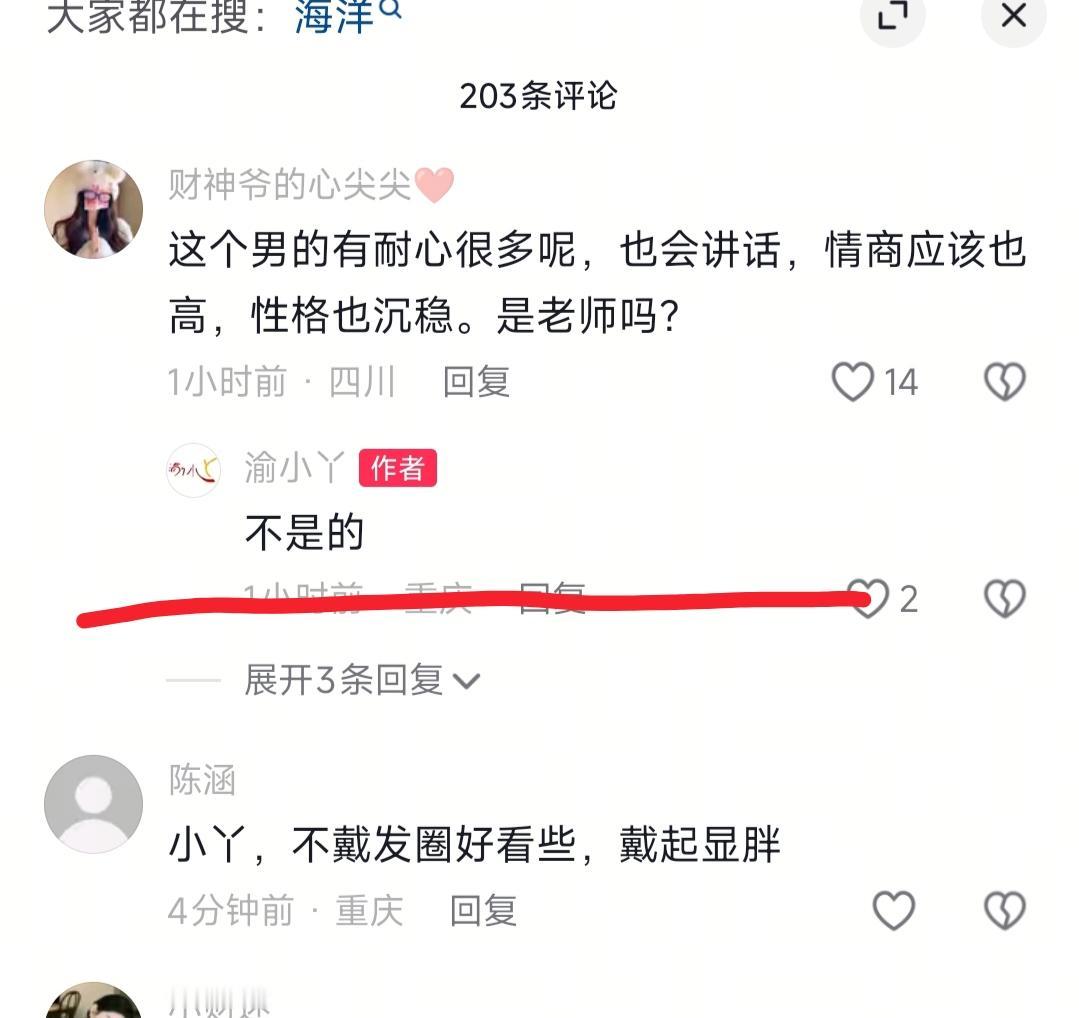Open 陈涵's default gray avatar
The image size is (1079, 1018).
tap(94, 804)
